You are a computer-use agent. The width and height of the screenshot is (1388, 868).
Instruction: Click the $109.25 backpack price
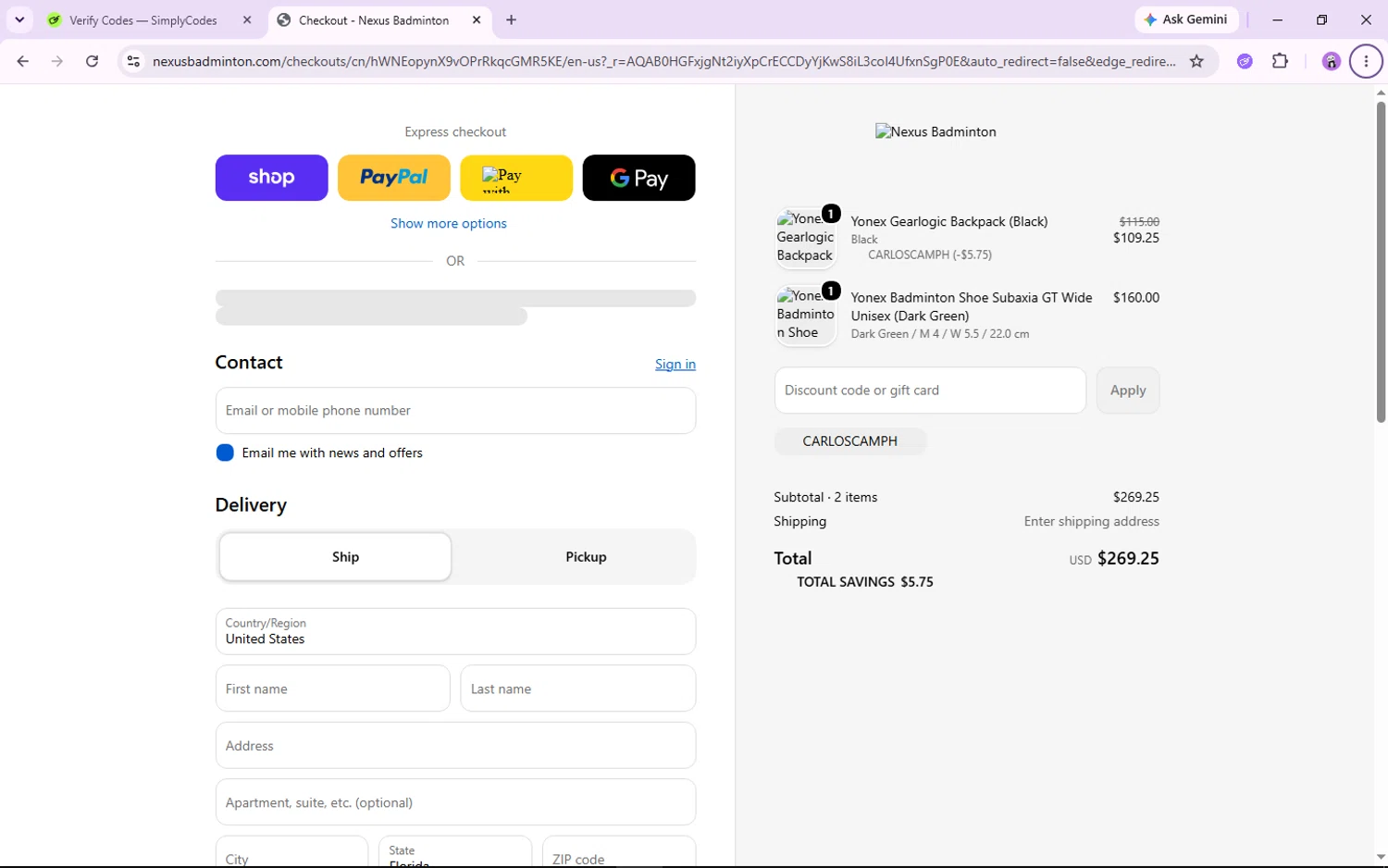click(1136, 238)
